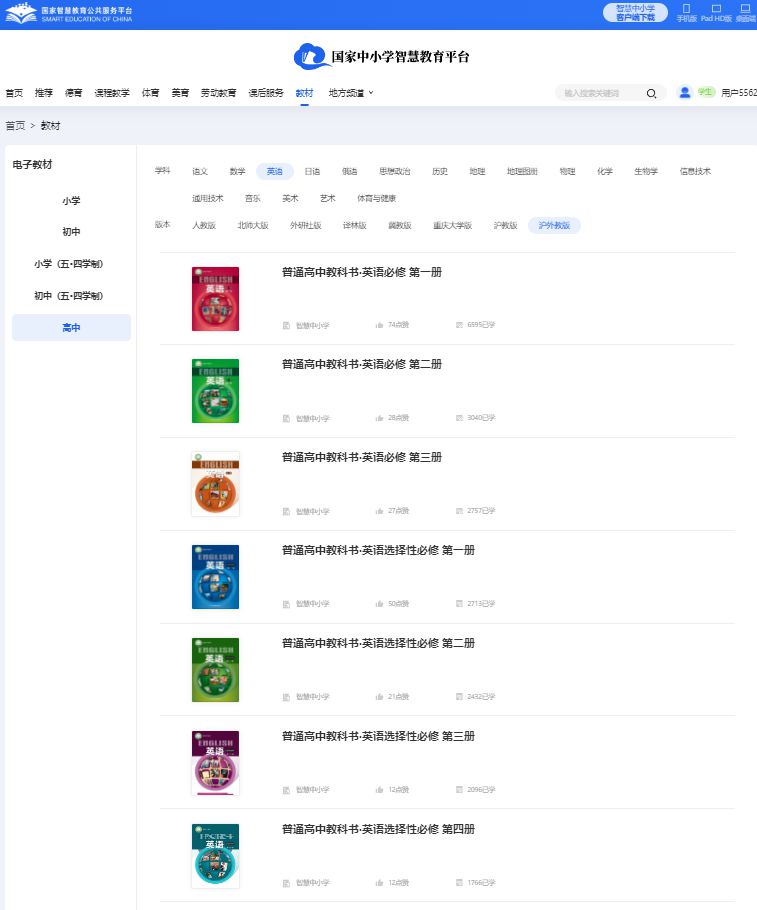Image resolution: width=757 pixels, height=910 pixels.
Task: Select the 数学 subject filter
Action: pyautogui.click(x=237, y=171)
